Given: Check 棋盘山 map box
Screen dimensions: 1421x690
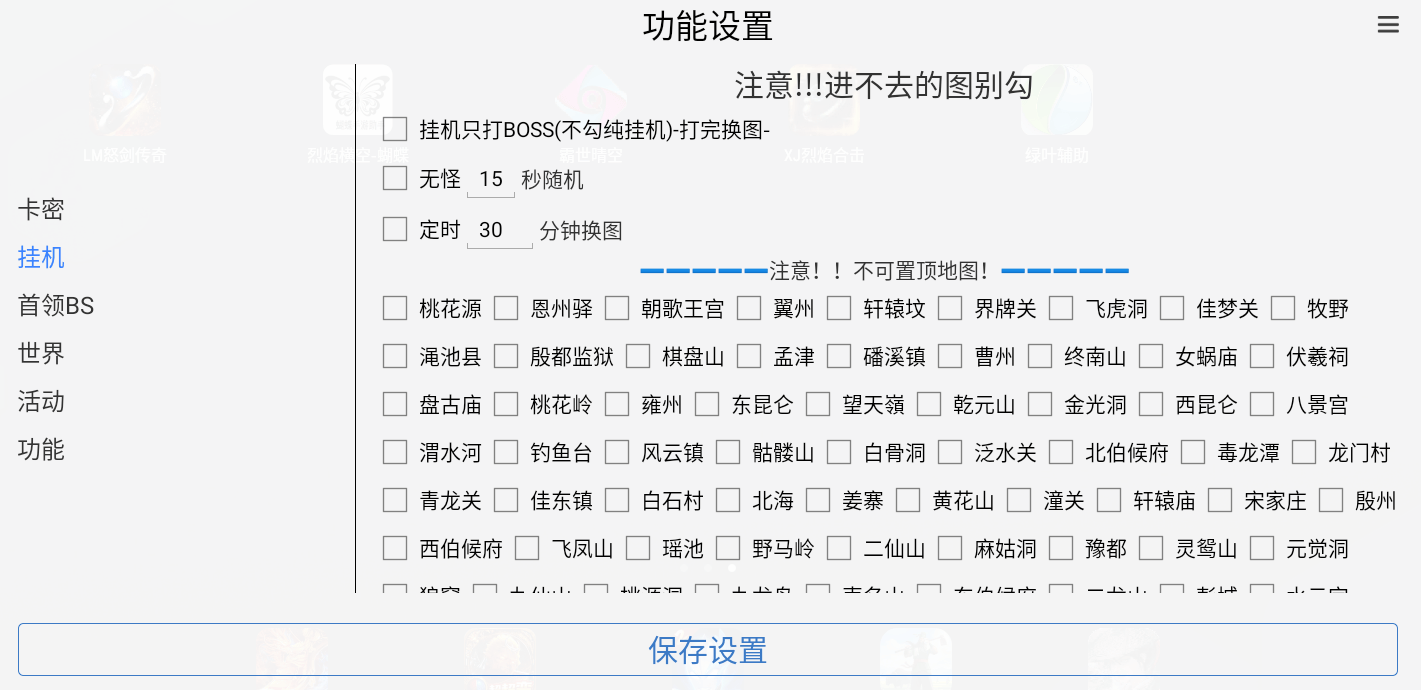Looking at the screenshot, I should pyautogui.click(x=638, y=356).
